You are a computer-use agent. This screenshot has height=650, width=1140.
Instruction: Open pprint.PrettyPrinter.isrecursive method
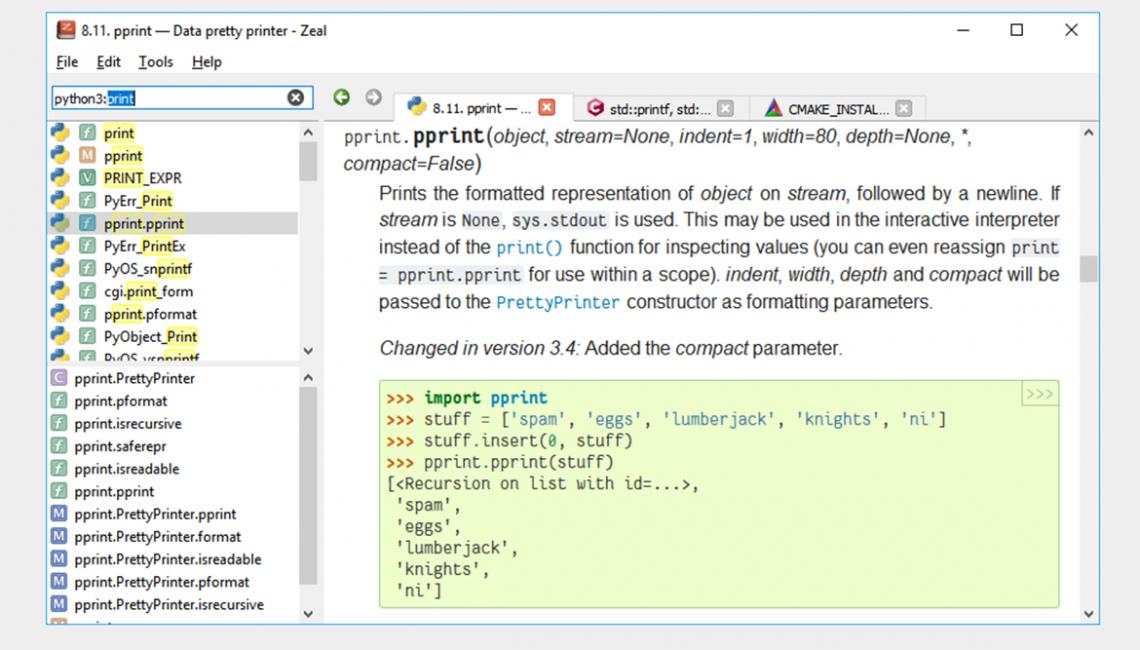tap(173, 604)
